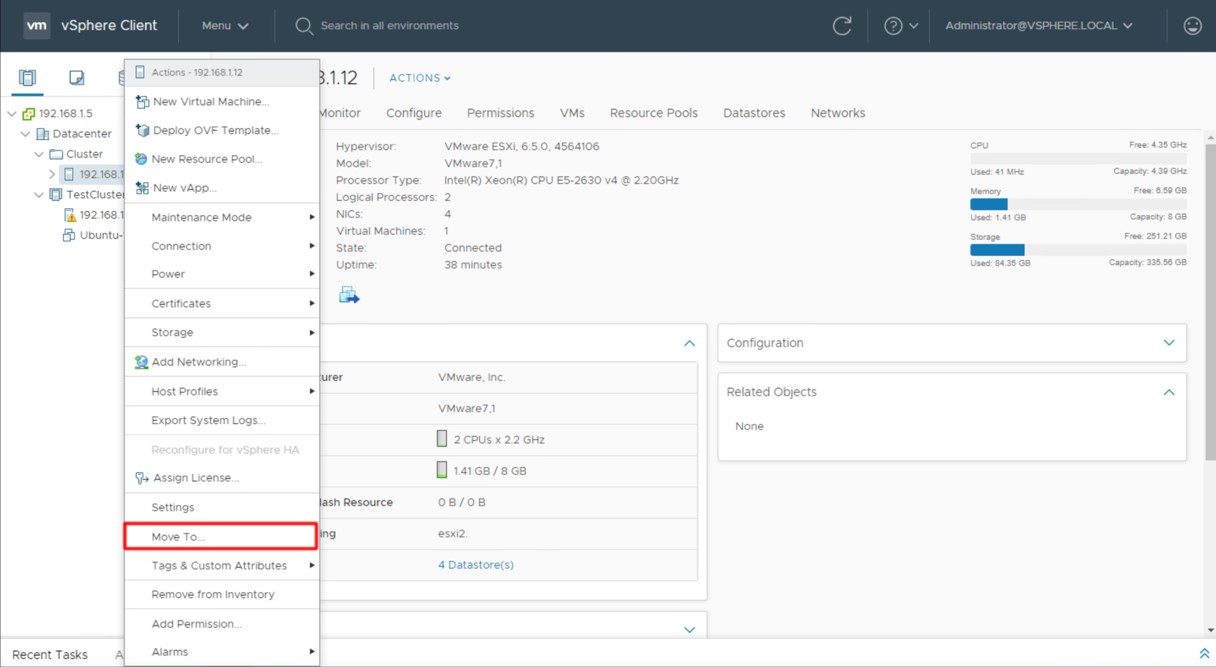
Task: Select VMs and Templates view icon
Action: 76,78
